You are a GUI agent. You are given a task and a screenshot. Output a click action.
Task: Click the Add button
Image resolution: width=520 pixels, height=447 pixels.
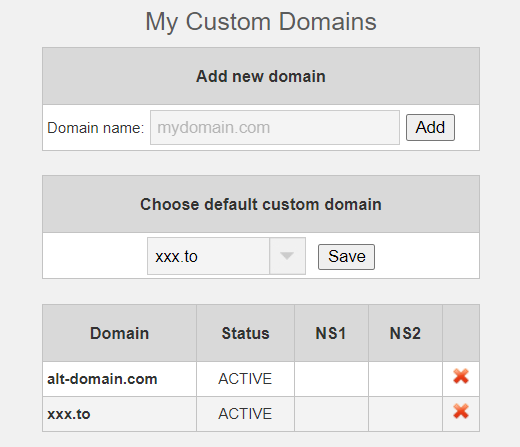point(430,127)
